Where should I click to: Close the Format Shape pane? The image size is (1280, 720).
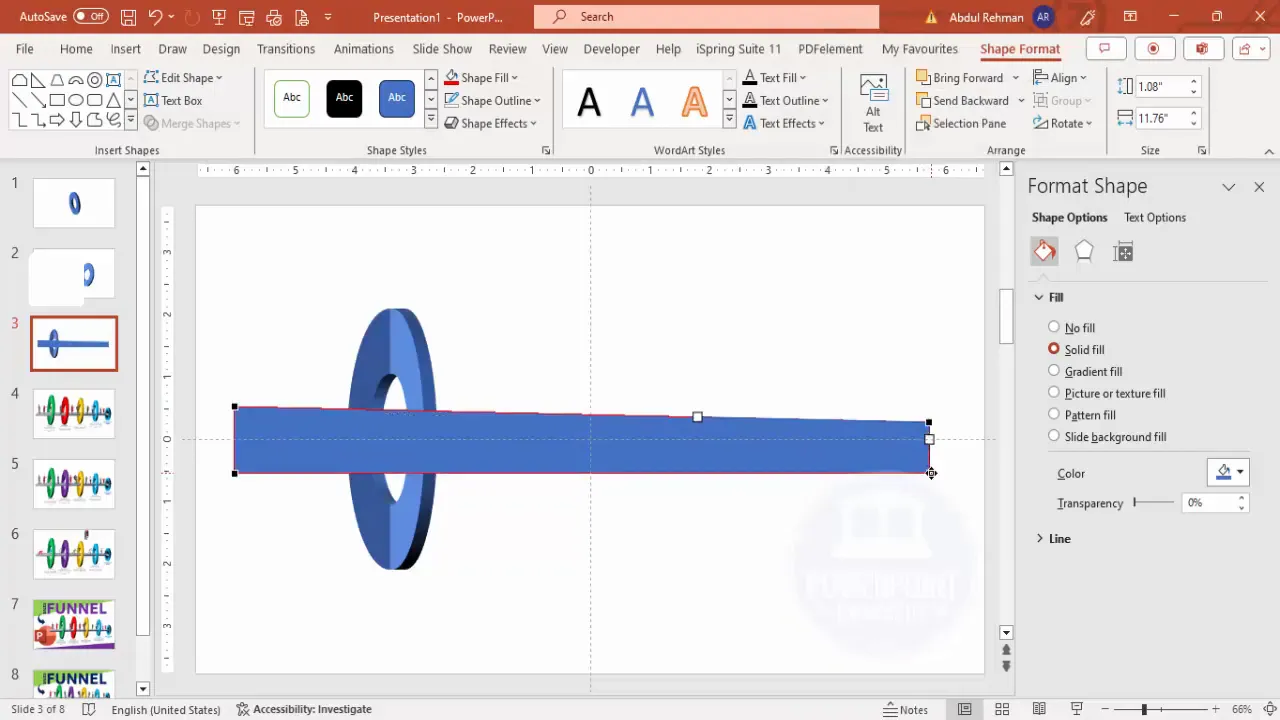1259,187
